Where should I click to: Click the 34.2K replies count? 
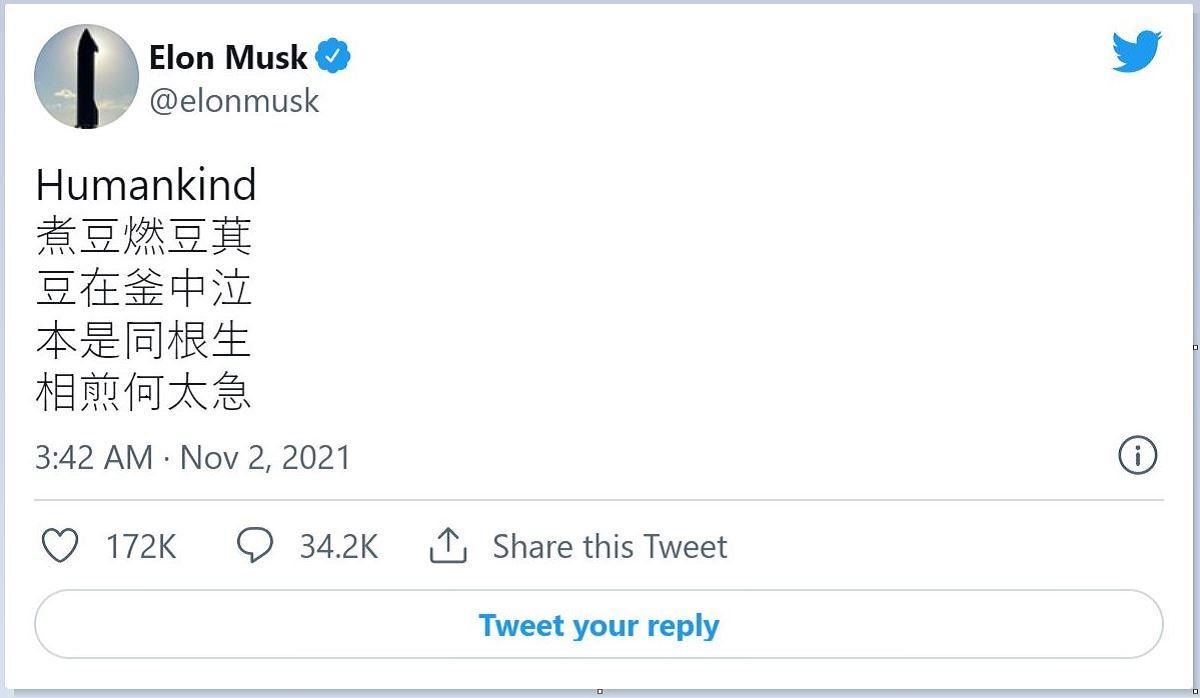click(339, 547)
